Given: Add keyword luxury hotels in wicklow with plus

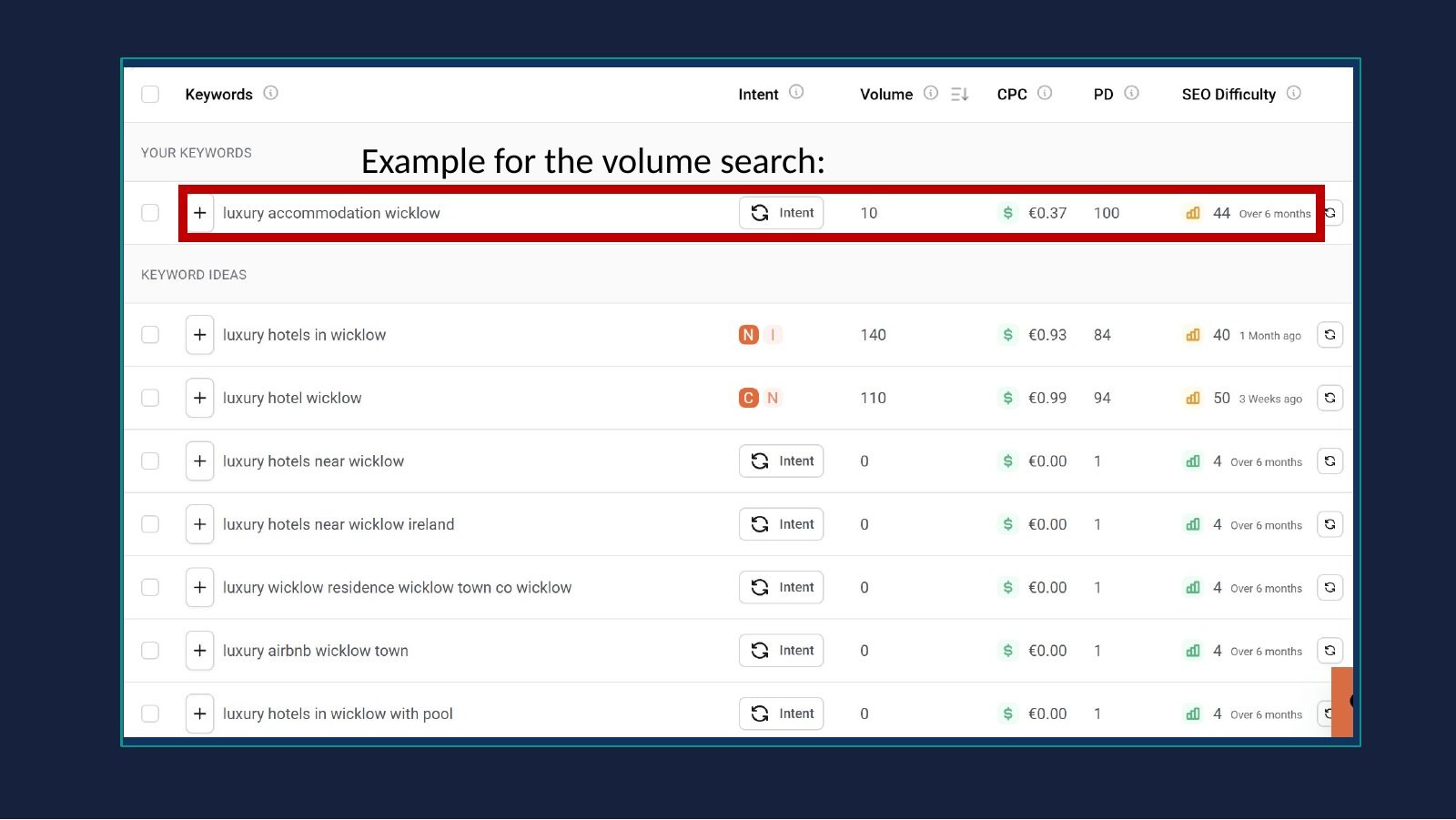Looking at the screenshot, I should click(200, 335).
